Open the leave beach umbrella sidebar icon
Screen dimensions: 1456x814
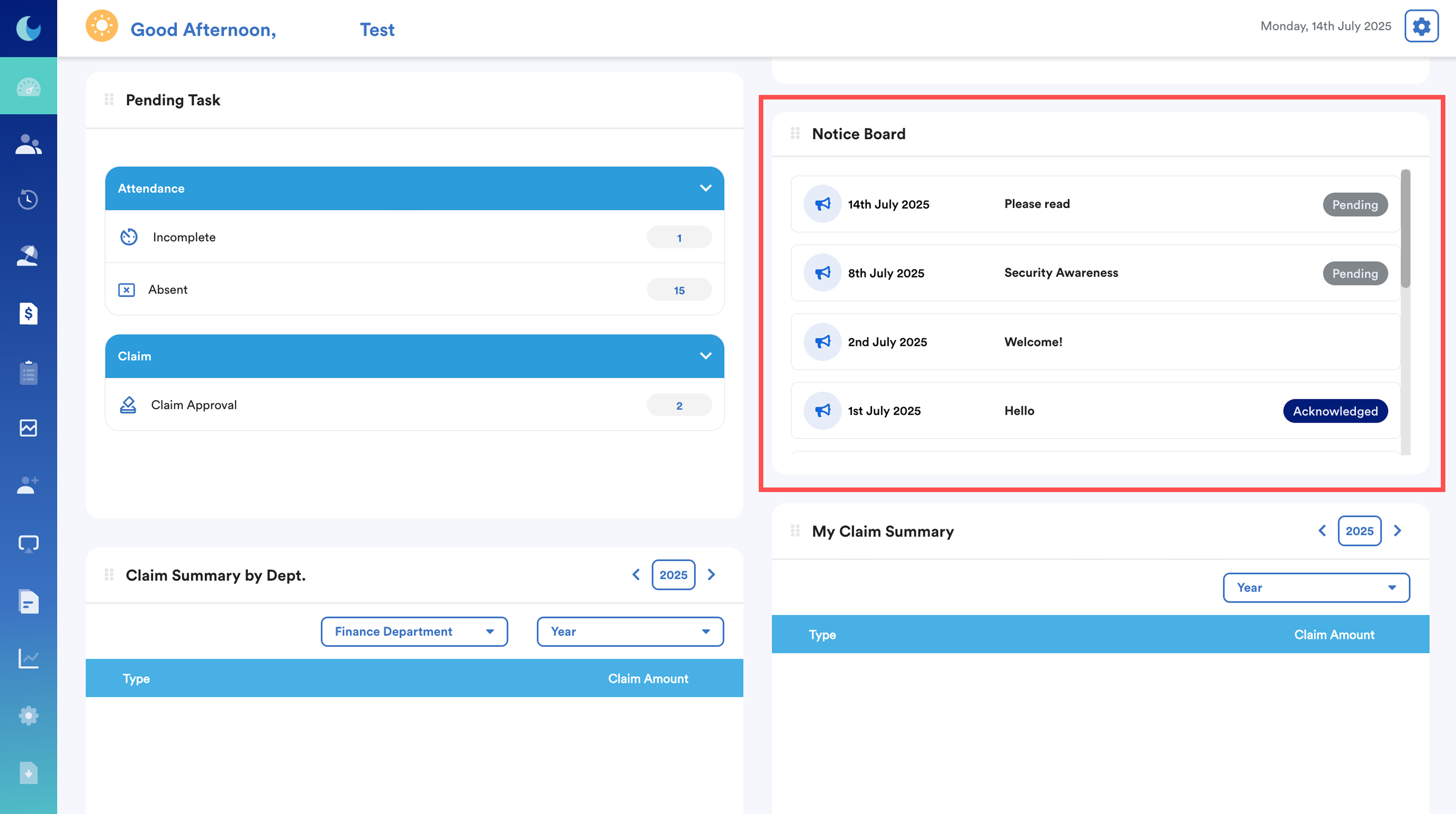tap(28, 256)
